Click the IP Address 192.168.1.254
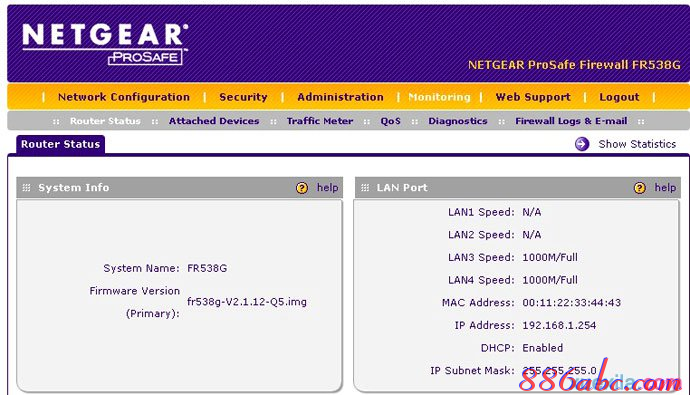The height and width of the screenshot is (395, 690). coord(559,326)
